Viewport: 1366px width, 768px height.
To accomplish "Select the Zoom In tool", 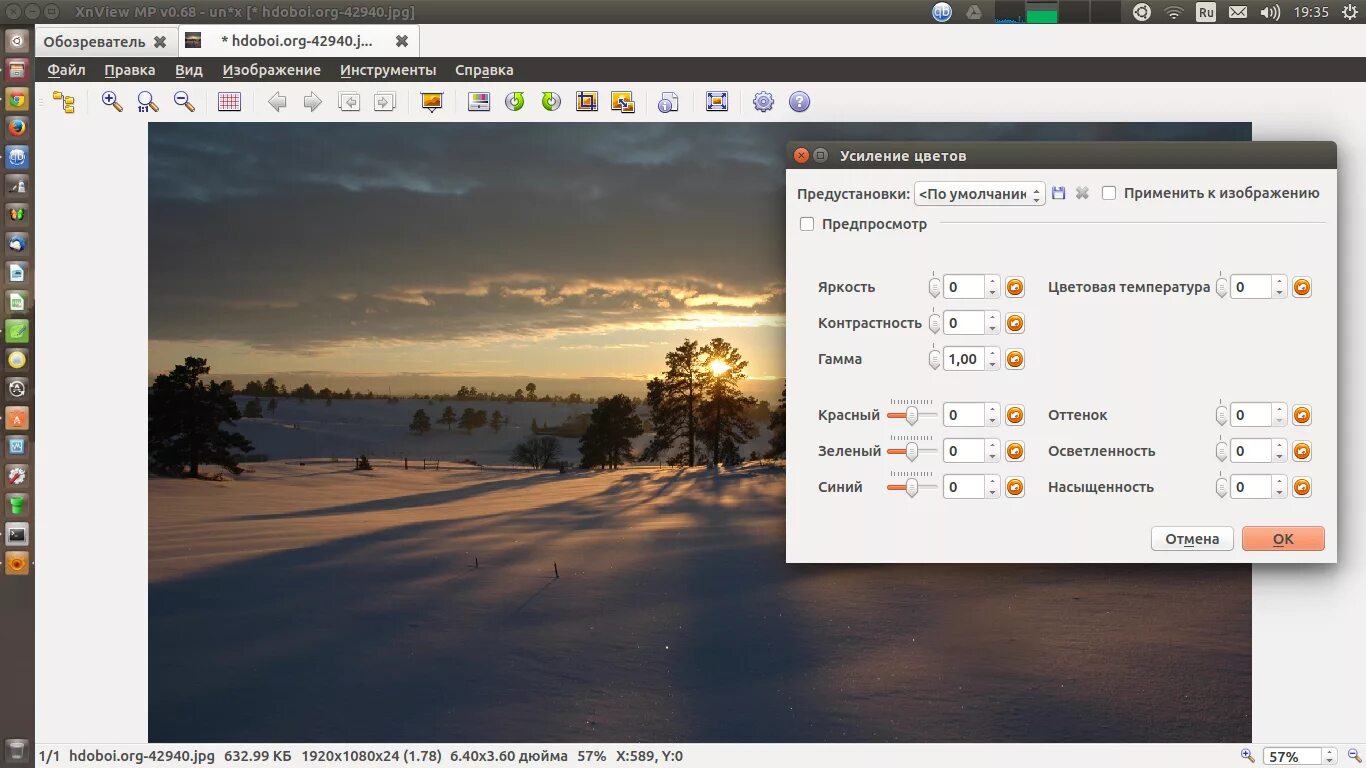I will [x=112, y=101].
